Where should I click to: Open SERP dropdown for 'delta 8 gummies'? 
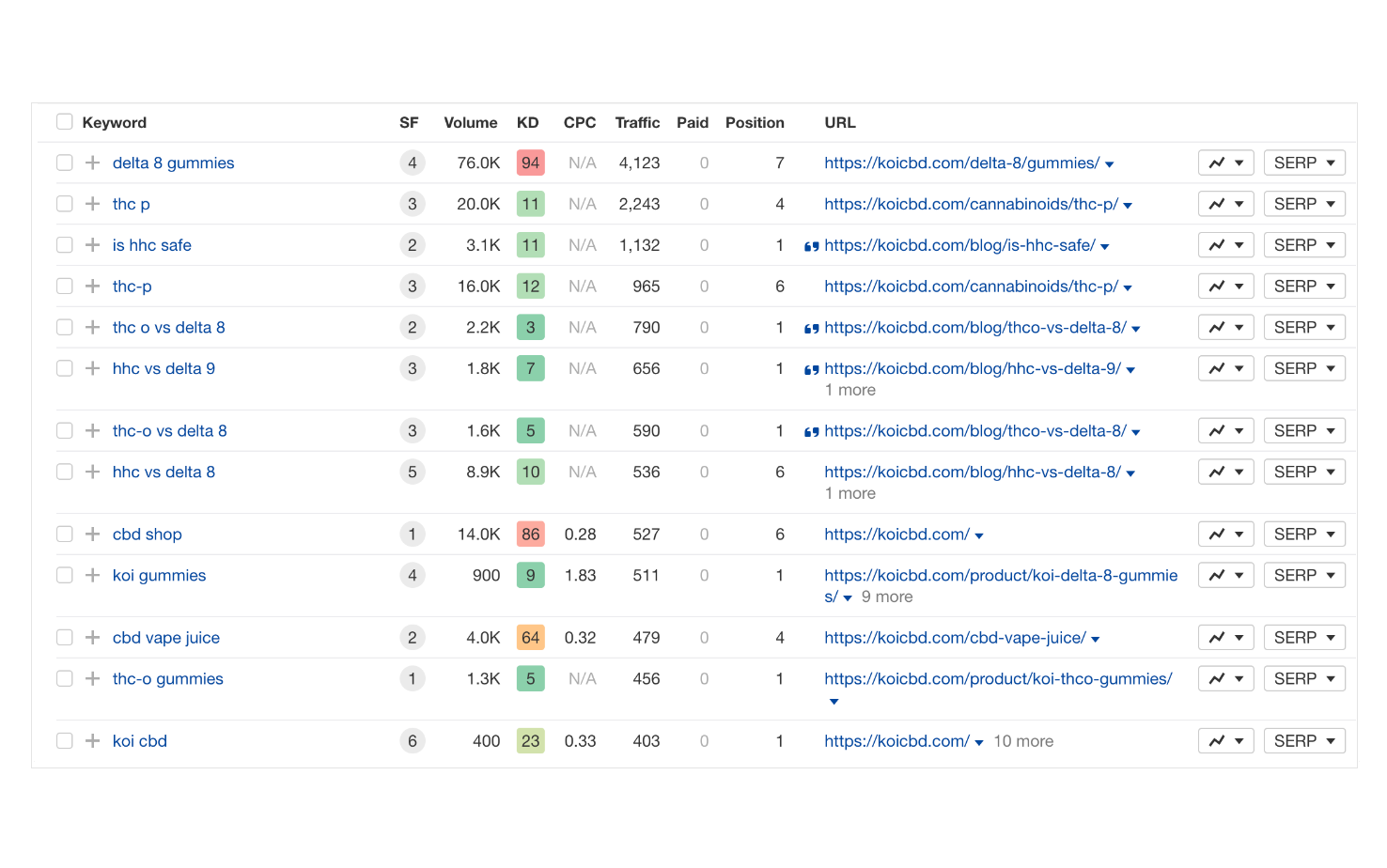(1304, 163)
